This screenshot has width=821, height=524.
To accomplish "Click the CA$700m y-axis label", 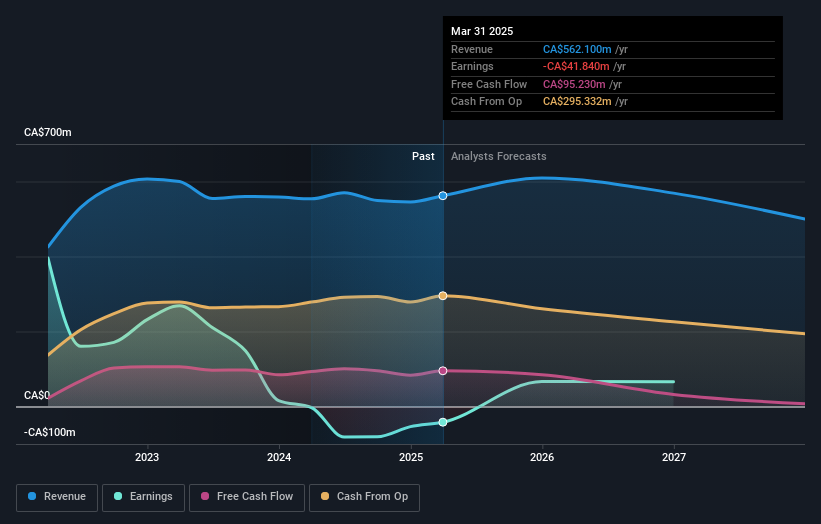I will click(x=48, y=132).
